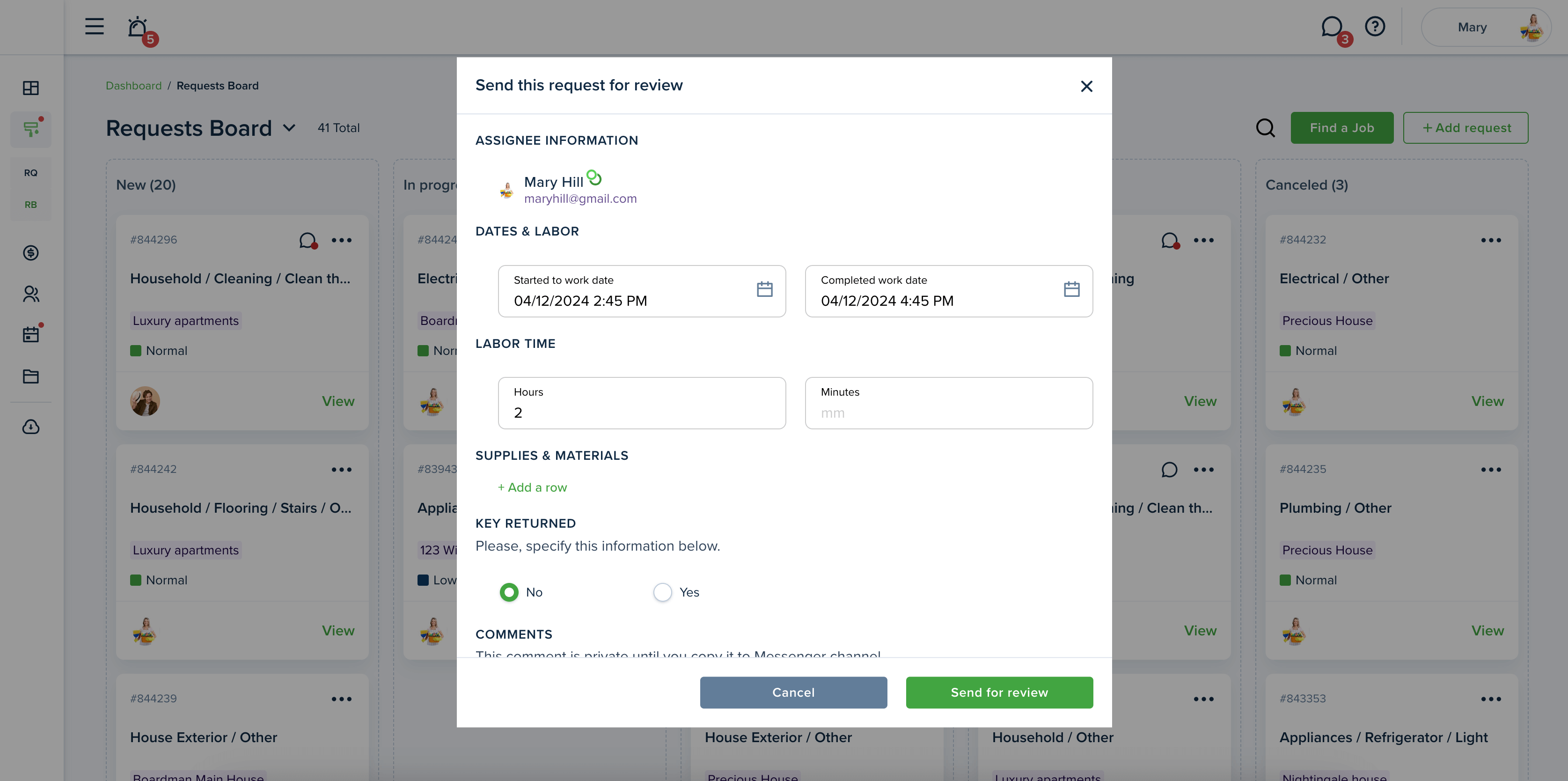1568x781 pixels.
Task: Open the RB sidebar menu item
Action: click(x=31, y=205)
